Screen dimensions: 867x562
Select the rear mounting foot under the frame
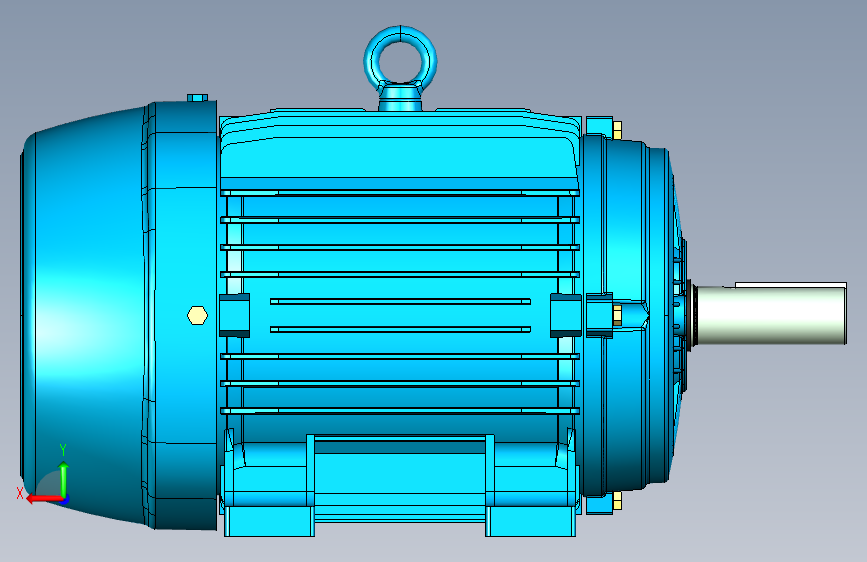pyautogui.click(x=269, y=521)
